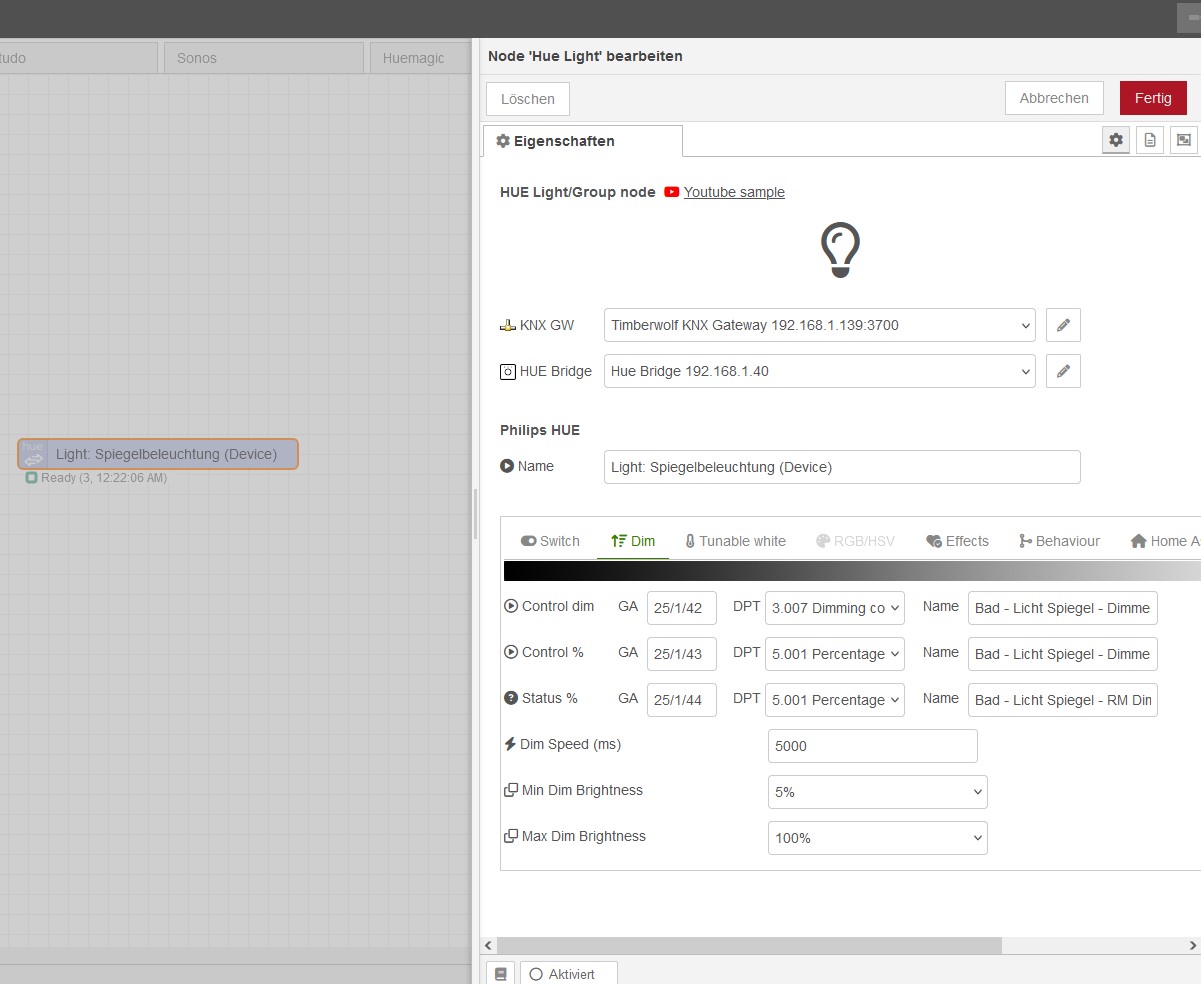
Task: Toggle the Aktiviert node enable button
Action: pyautogui.click(x=568, y=973)
